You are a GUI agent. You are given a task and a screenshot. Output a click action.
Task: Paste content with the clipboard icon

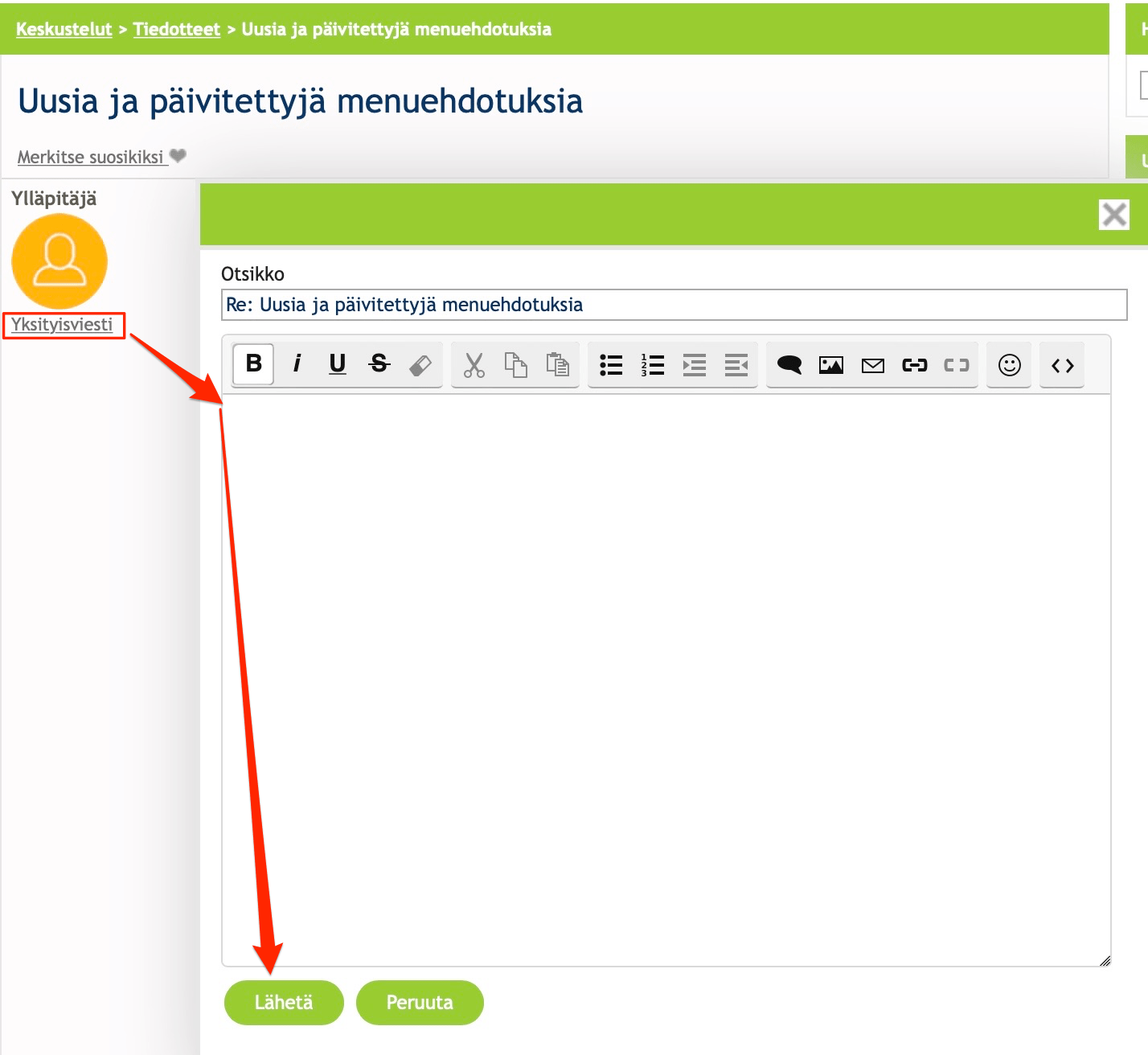click(556, 364)
